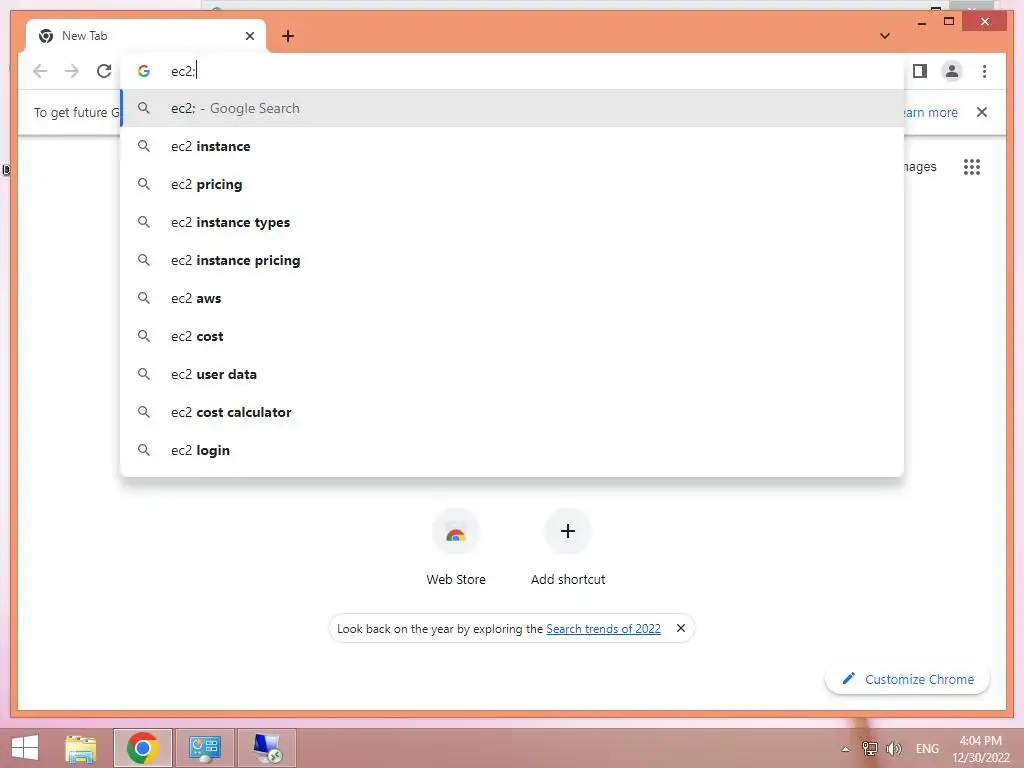This screenshot has width=1024, height=768.
Task: Click the Customize Chrome button
Action: [x=908, y=679]
